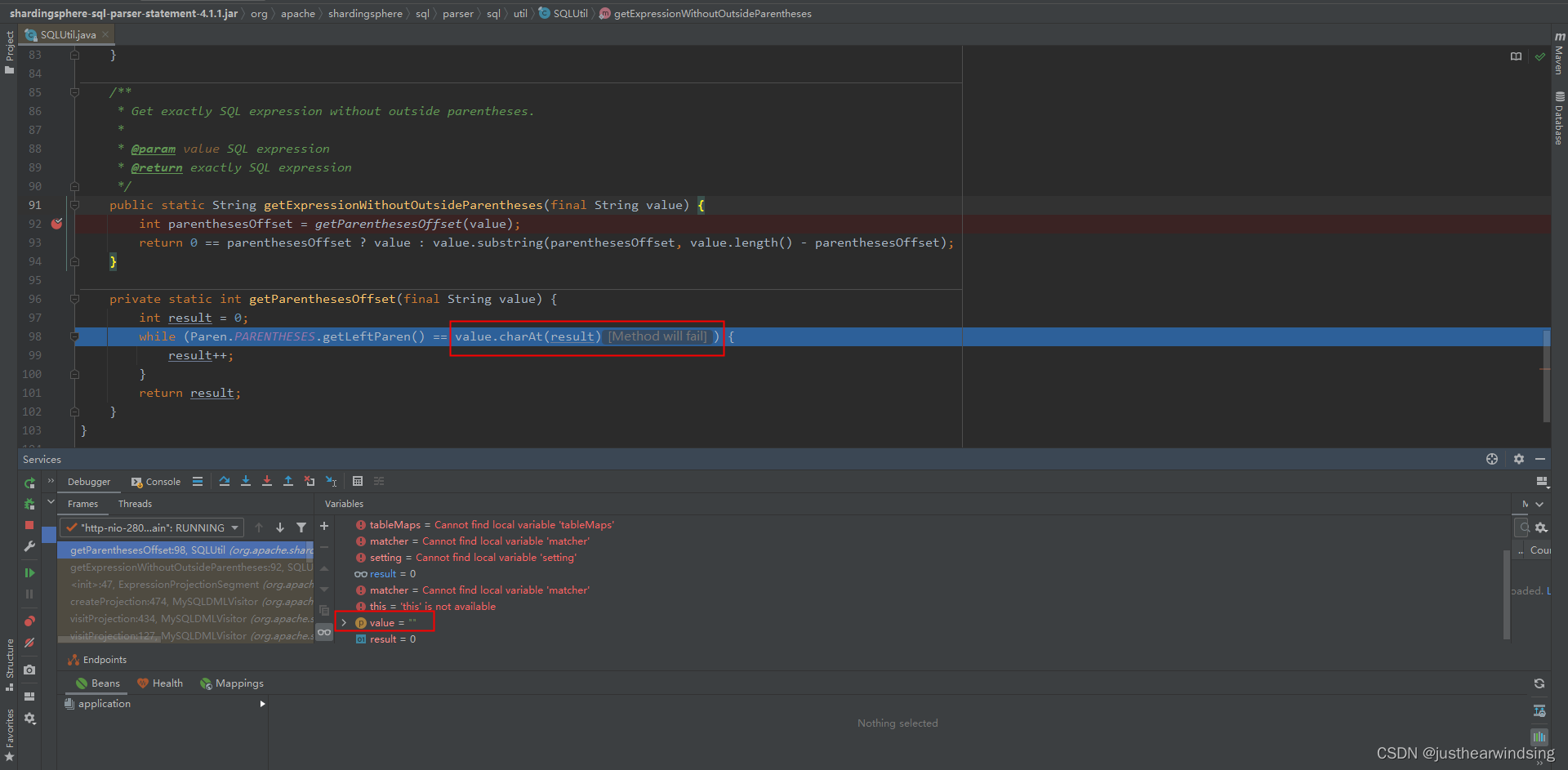Open the Beans tab

pos(98,683)
